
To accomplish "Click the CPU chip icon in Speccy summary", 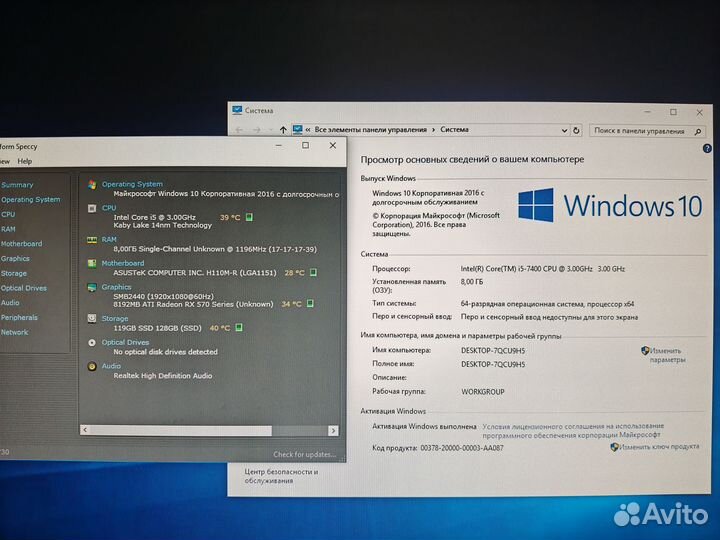I will click(92, 208).
